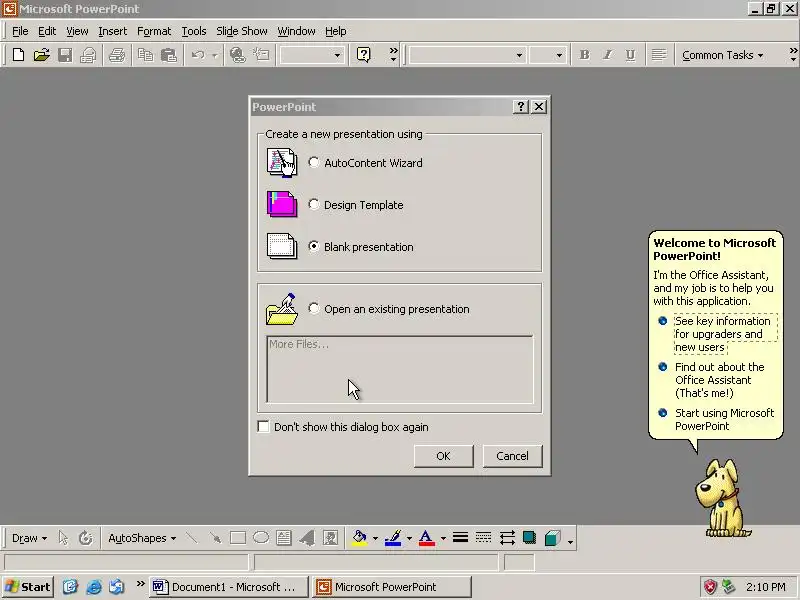Toggle Underline formatting button
The width and height of the screenshot is (800, 600).
631,55
